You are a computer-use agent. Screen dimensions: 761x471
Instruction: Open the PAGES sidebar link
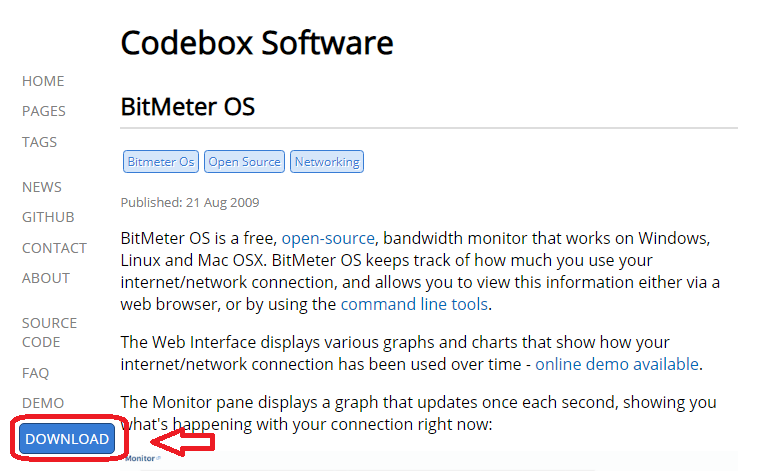coord(44,111)
